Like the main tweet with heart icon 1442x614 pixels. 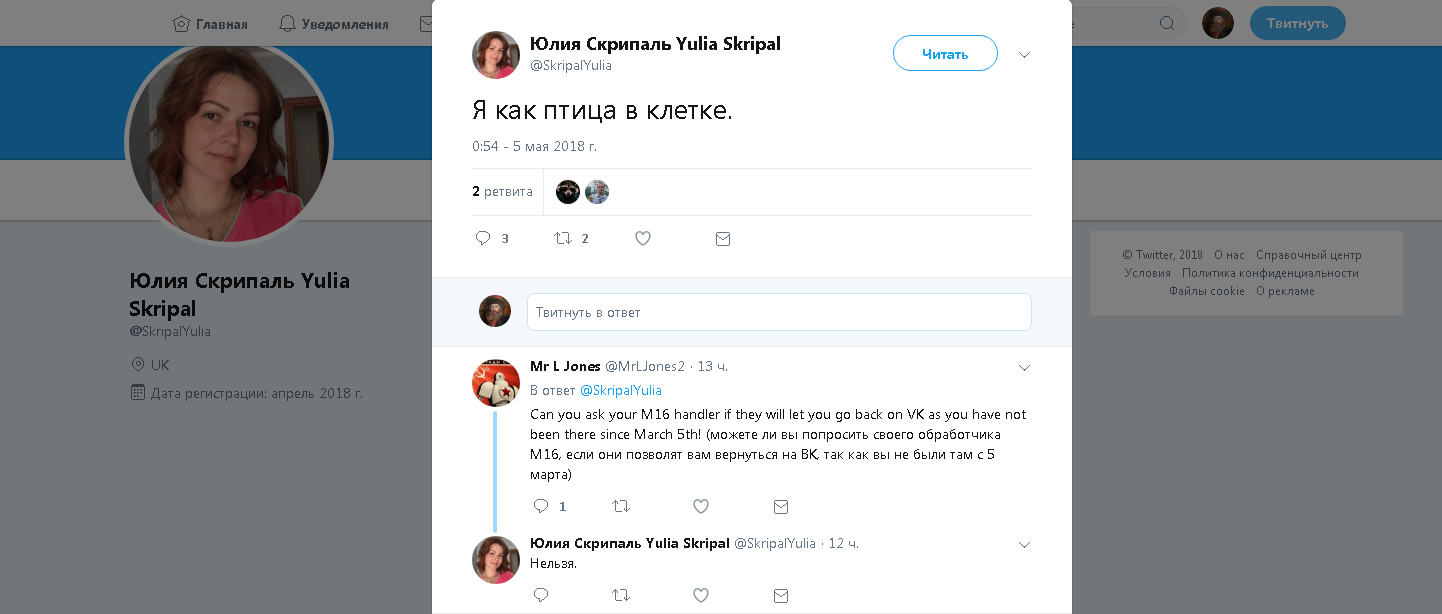point(643,239)
